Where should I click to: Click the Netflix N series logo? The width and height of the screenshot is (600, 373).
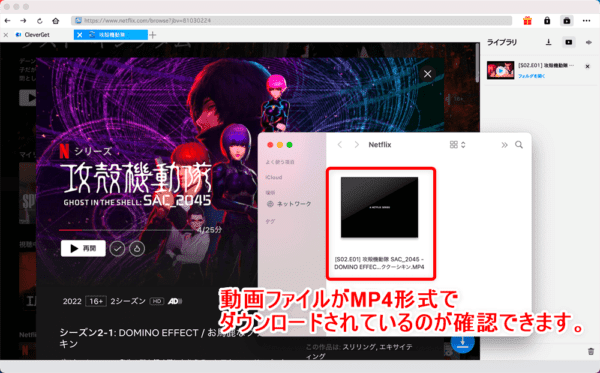click(64, 151)
